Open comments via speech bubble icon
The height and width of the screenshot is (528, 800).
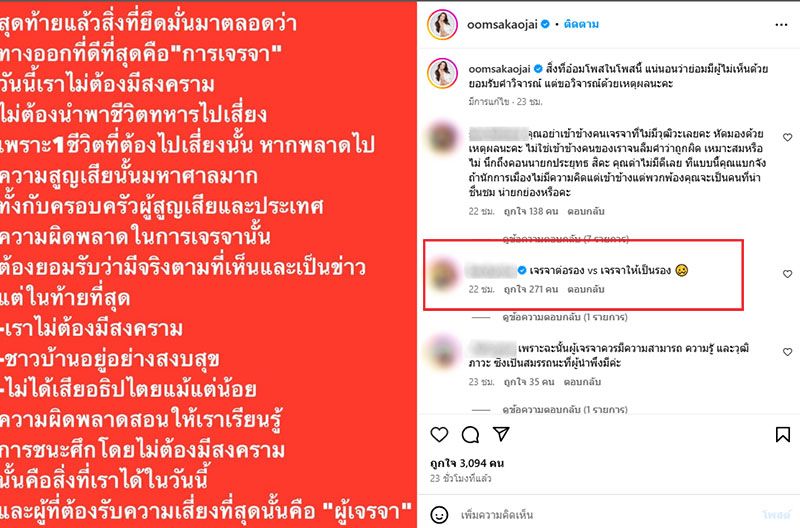pyautogui.click(x=470, y=435)
